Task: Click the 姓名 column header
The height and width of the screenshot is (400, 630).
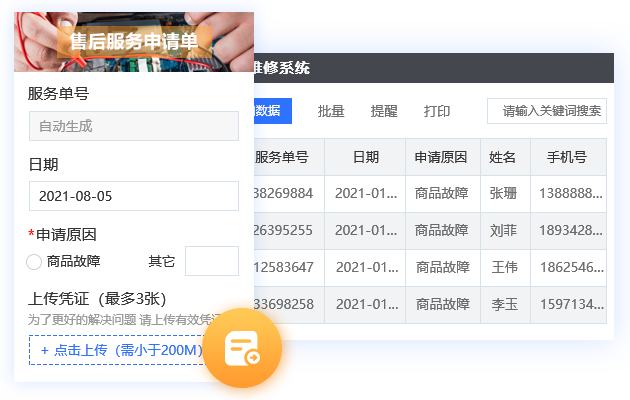Action: click(502, 157)
